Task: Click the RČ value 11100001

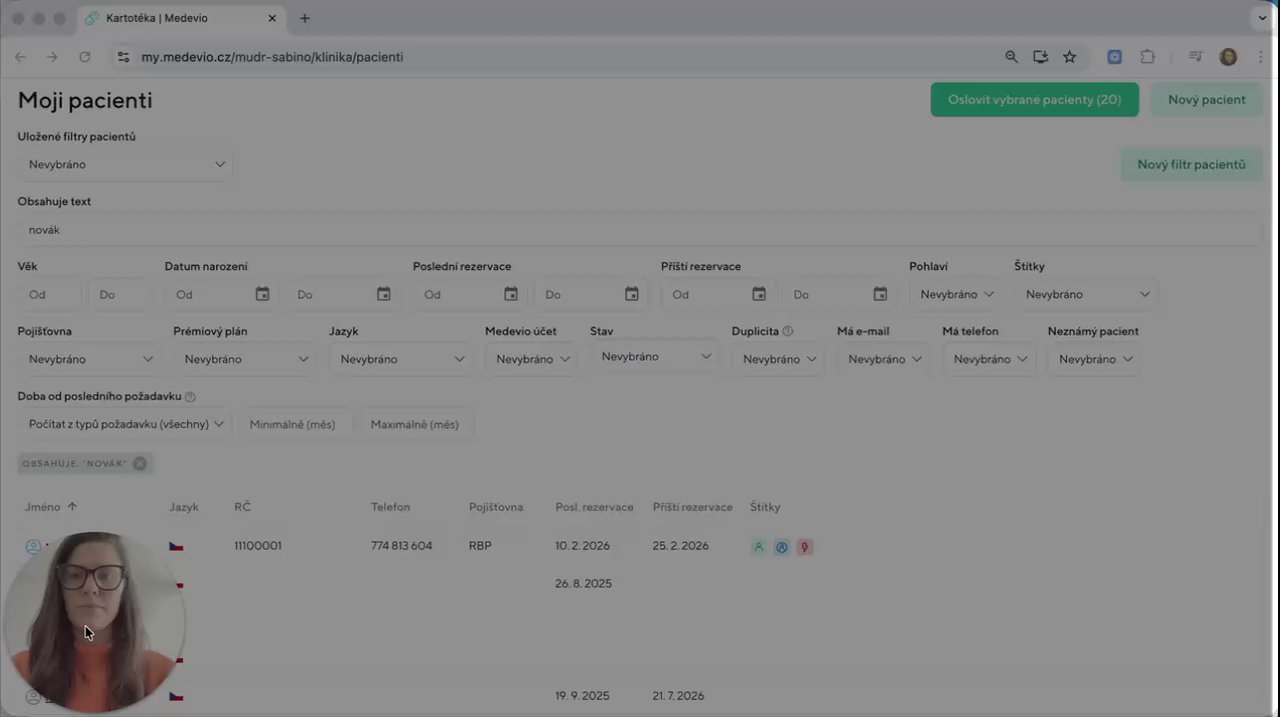Action: point(258,546)
